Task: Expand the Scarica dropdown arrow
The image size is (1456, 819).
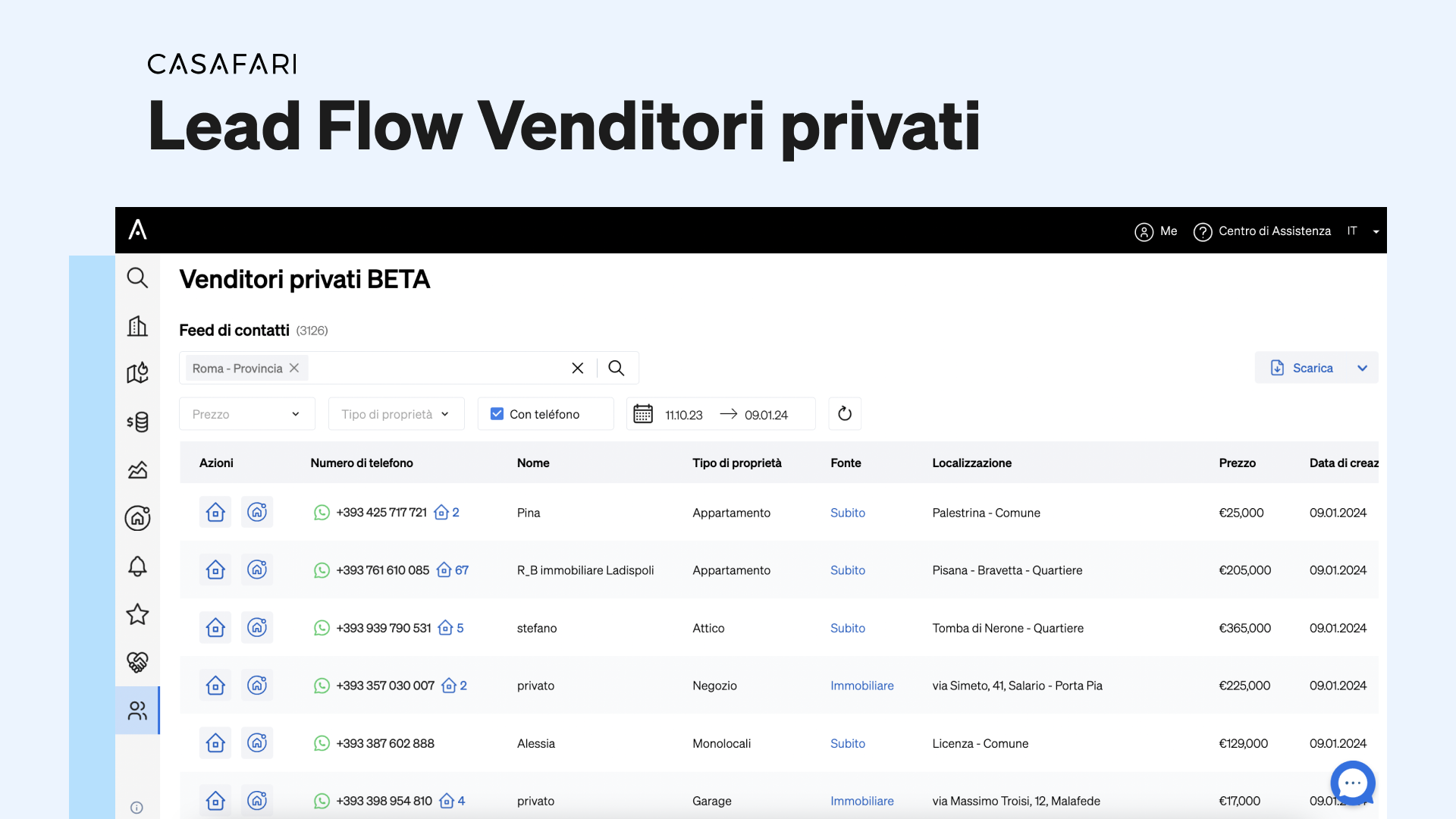Action: (1362, 368)
